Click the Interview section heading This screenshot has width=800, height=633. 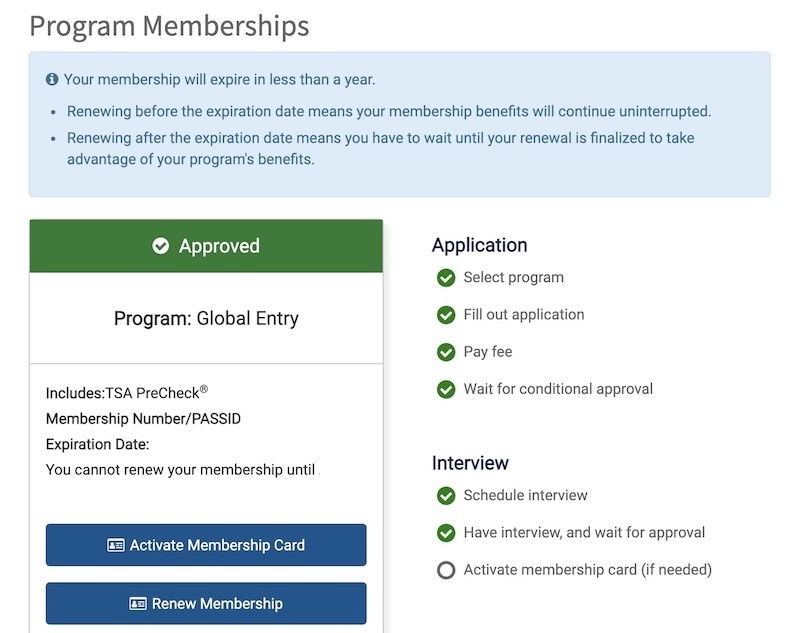(x=470, y=463)
